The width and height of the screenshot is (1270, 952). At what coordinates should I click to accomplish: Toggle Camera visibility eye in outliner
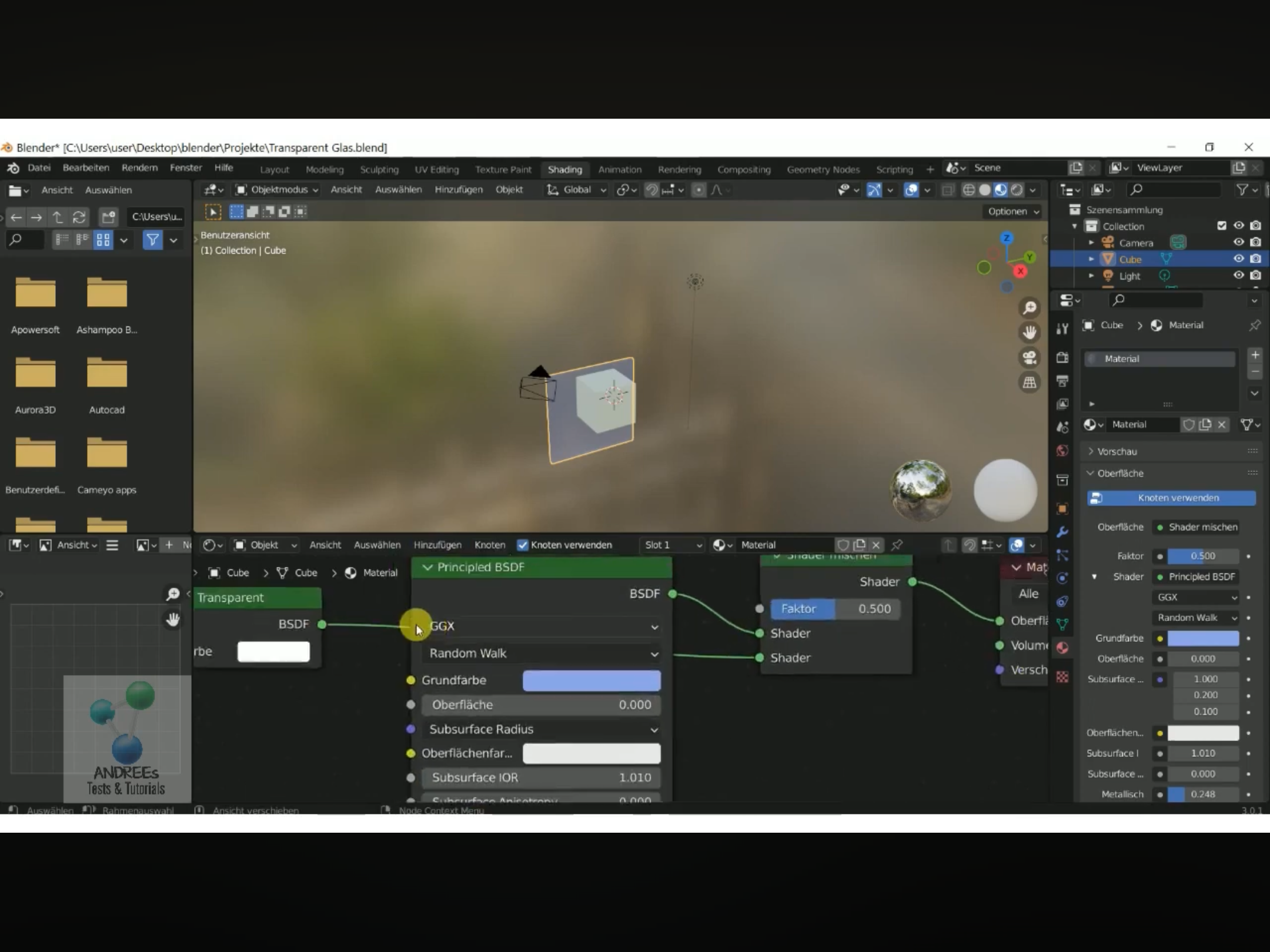[x=1238, y=242]
